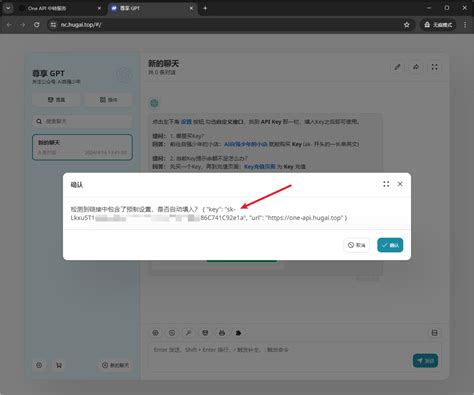The width and height of the screenshot is (474, 395).
Task: Close the One API browser tab
Action: click(99, 8)
